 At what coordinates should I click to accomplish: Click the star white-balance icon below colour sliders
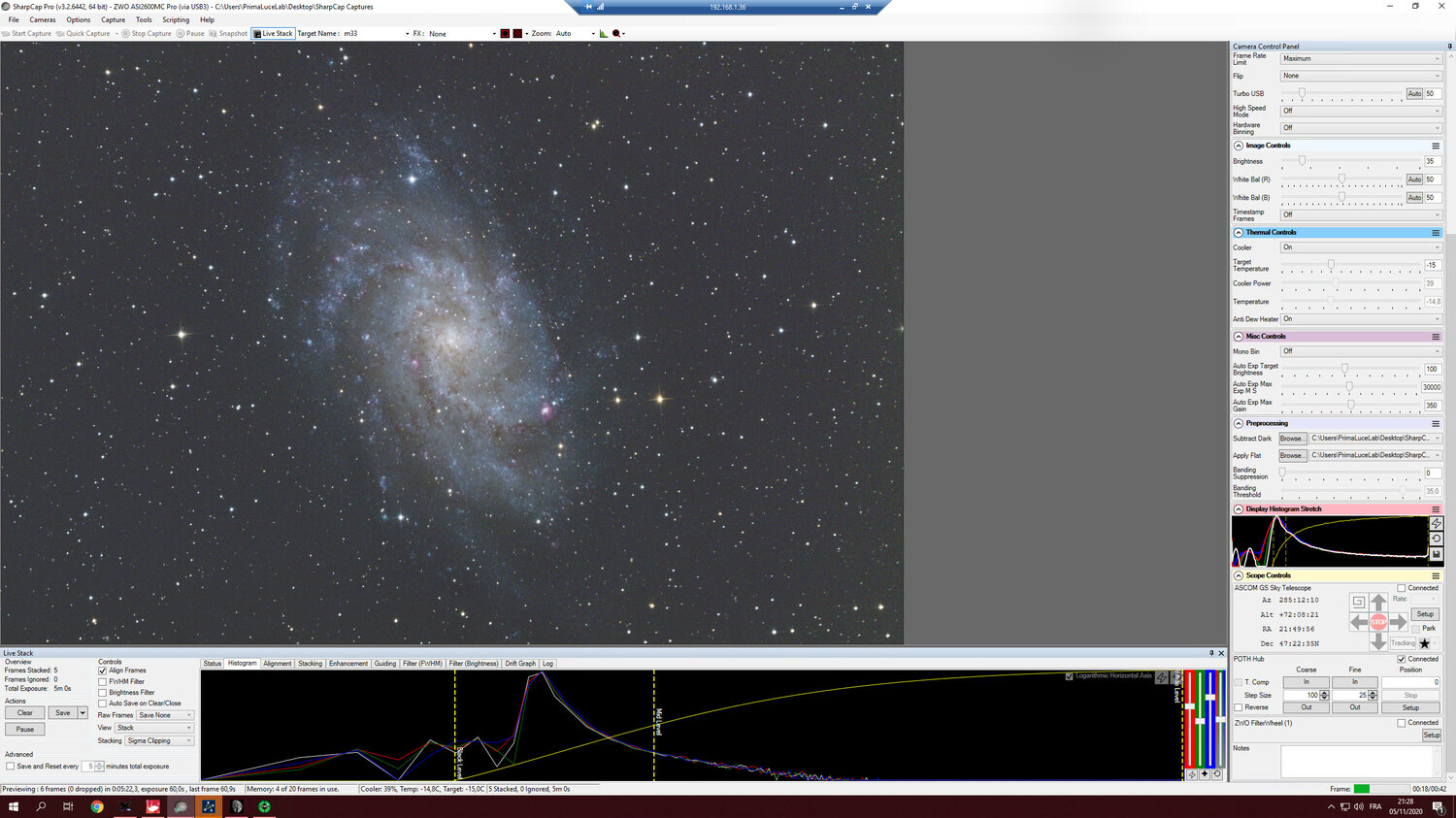pyautogui.click(x=1205, y=774)
